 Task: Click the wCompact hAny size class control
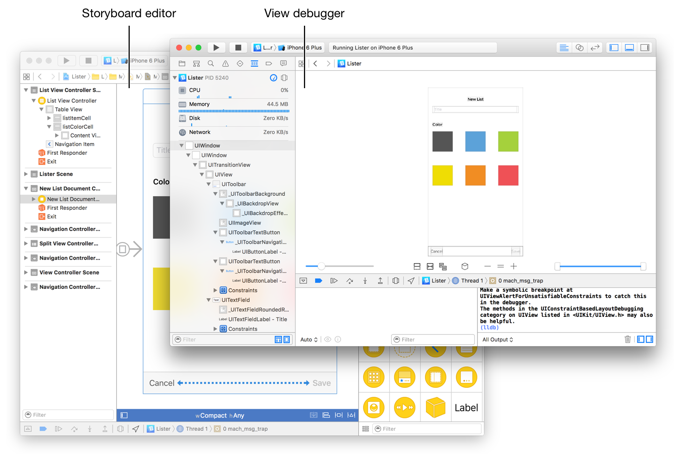(x=219, y=415)
